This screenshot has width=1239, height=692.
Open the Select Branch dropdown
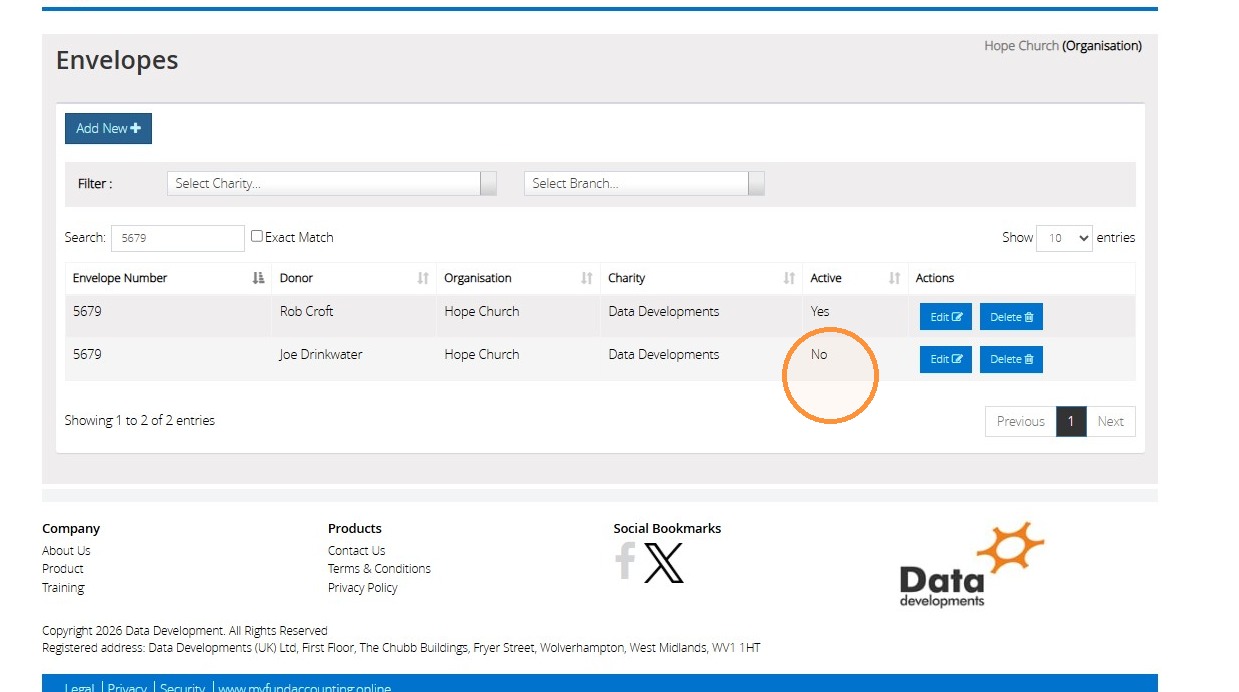[644, 183]
